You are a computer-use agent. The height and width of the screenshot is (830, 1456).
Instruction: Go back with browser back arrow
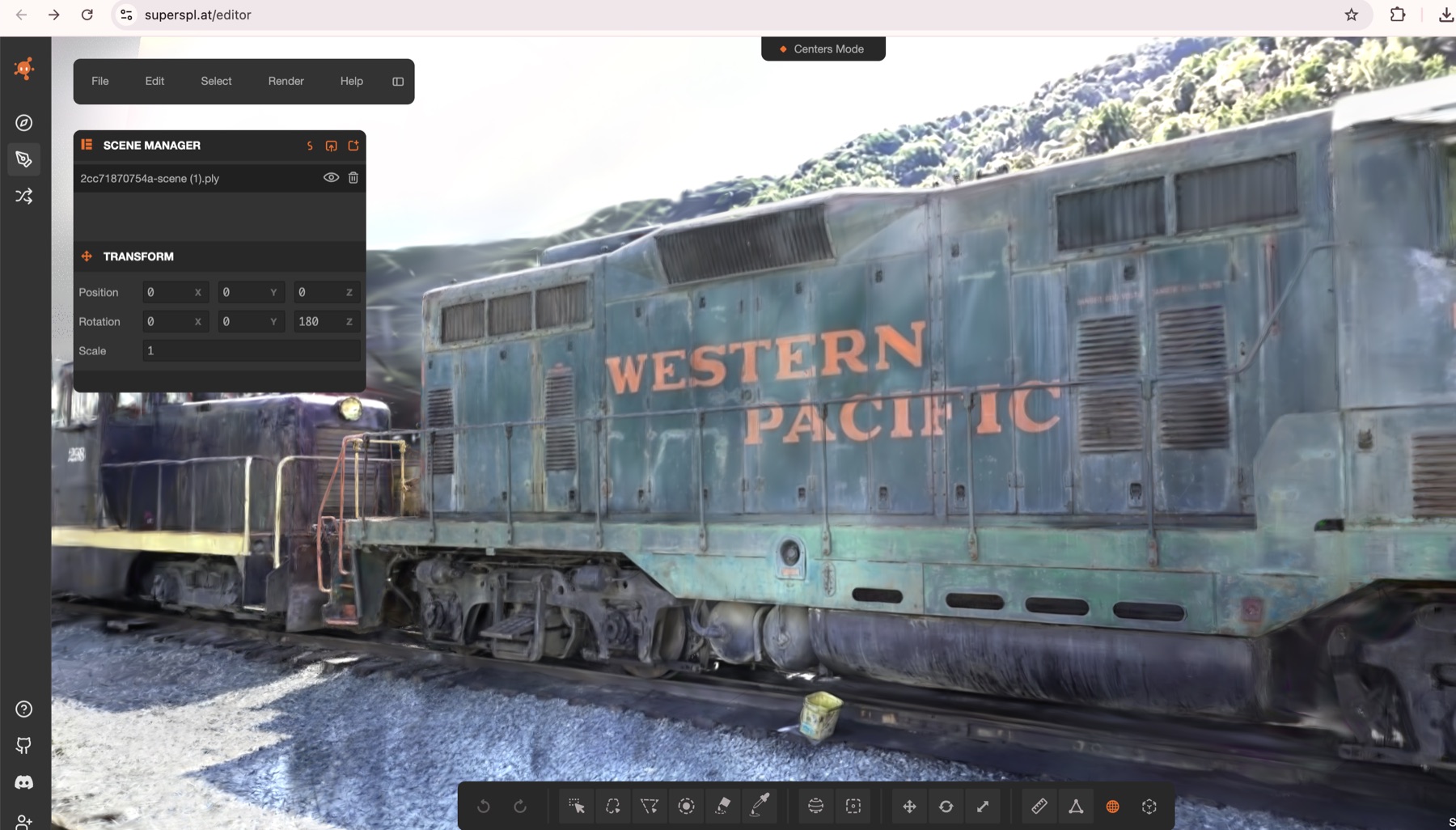[x=21, y=15]
